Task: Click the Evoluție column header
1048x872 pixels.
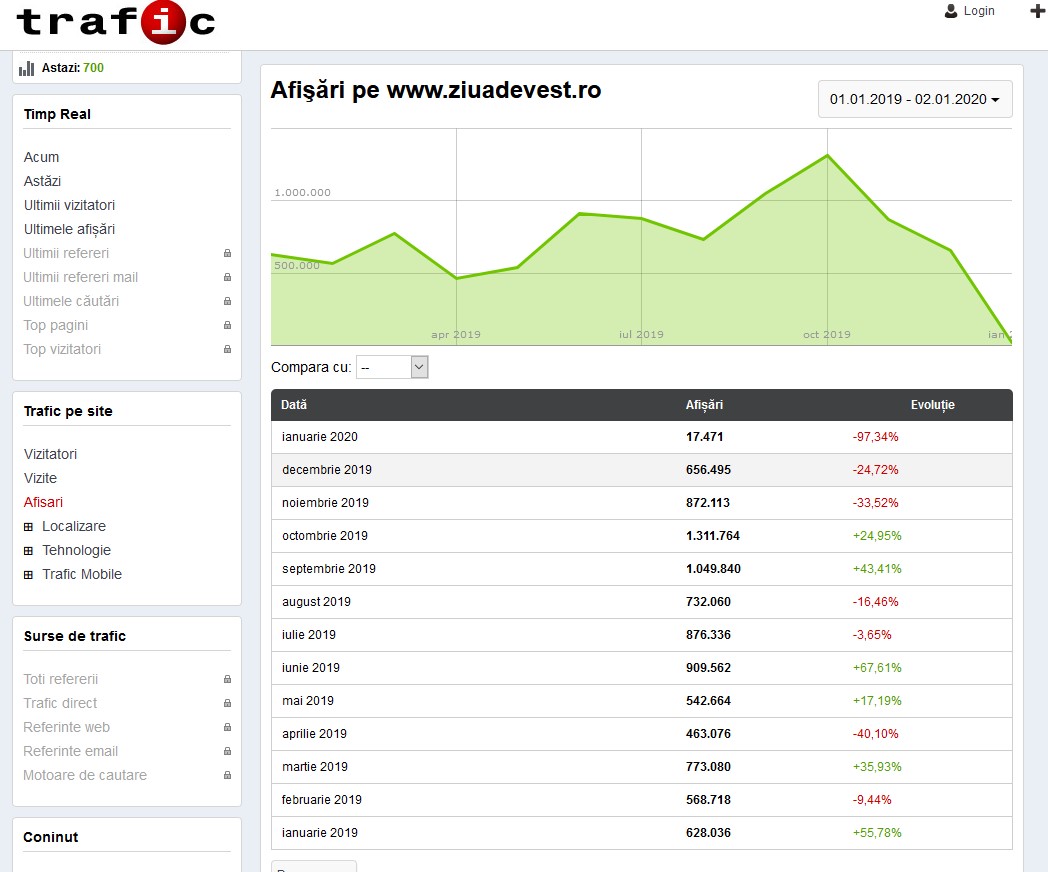Action: [x=932, y=405]
